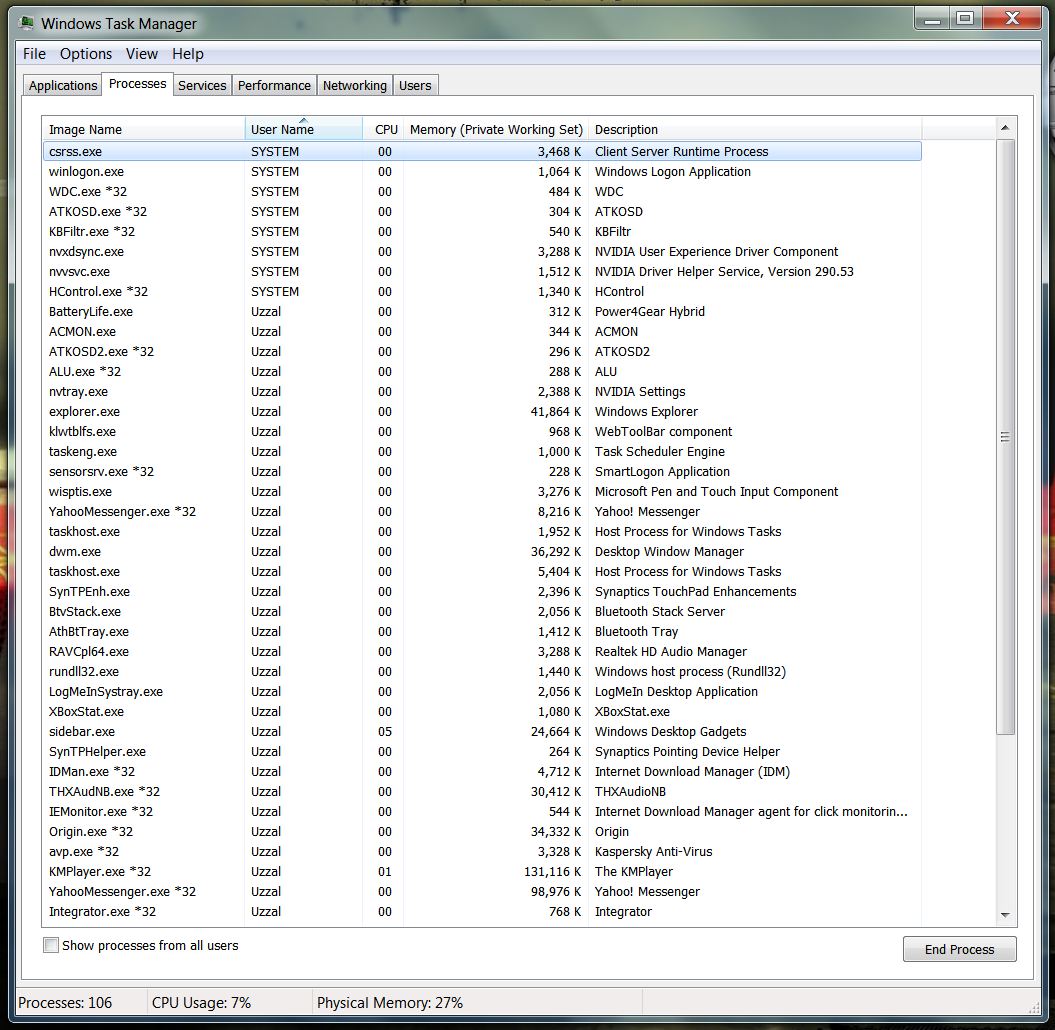The image size is (1055, 1030).
Task: Click the process list vertical scrollbar thumb
Action: point(1005,437)
